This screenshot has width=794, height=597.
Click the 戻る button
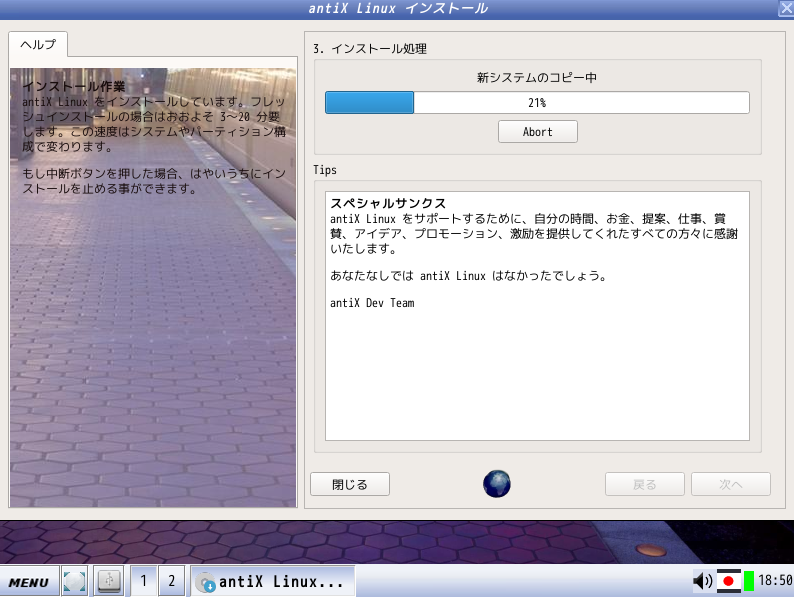645,485
